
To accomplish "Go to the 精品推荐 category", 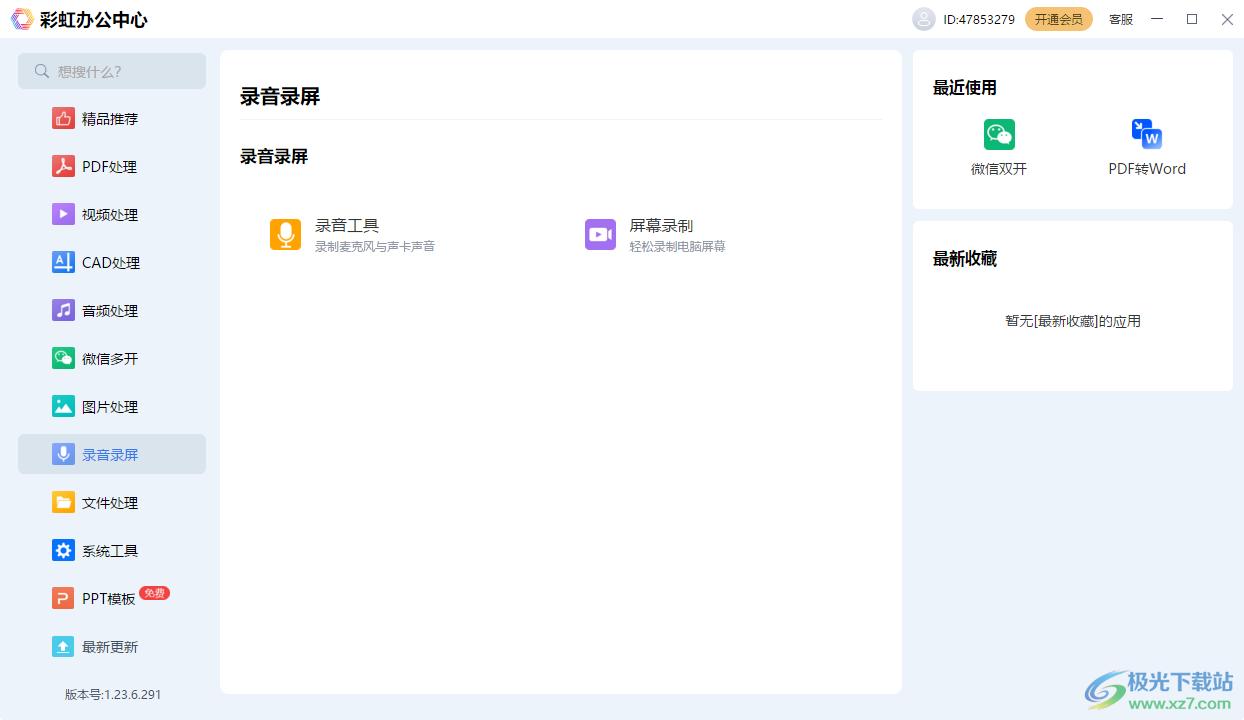I will click(110, 119).
